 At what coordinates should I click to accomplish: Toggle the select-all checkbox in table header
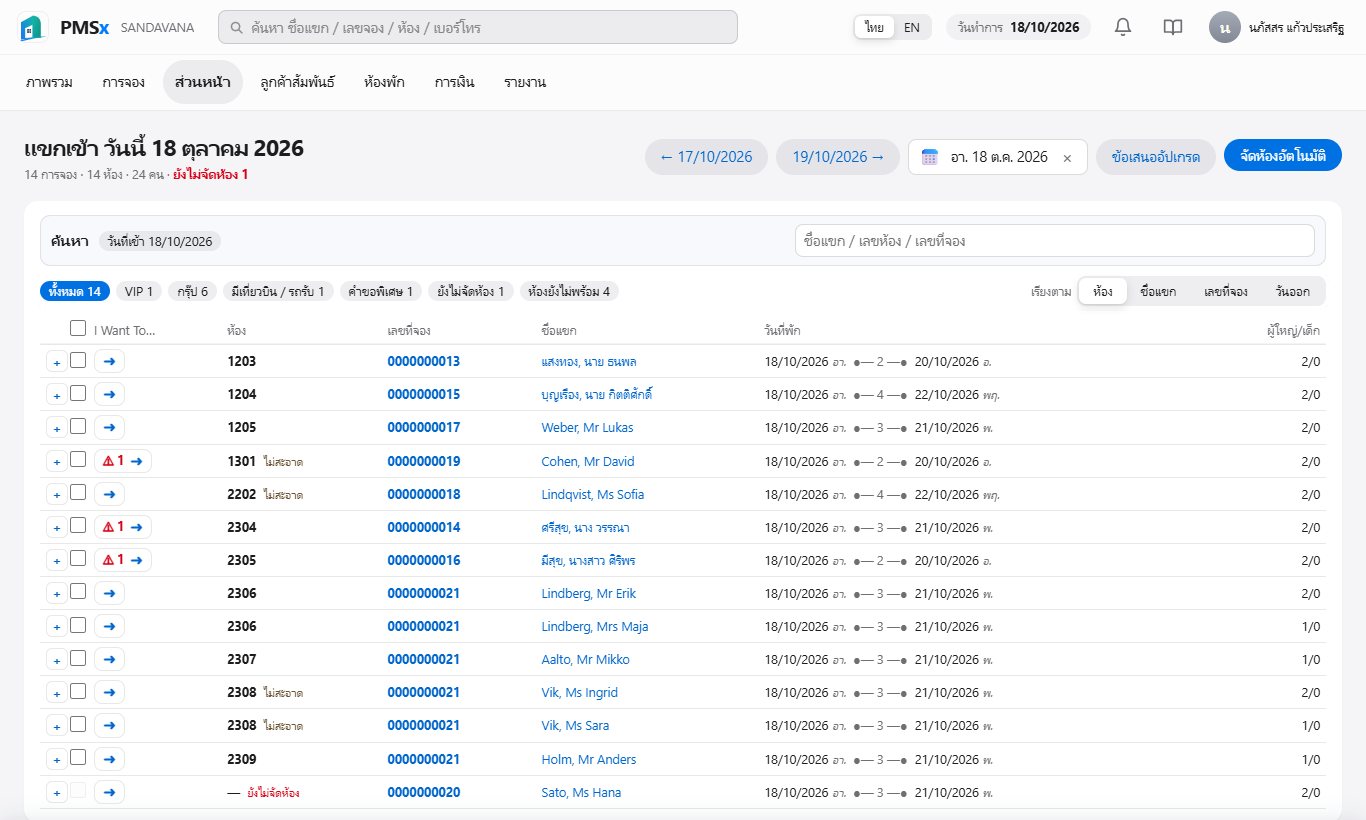pos(78,328)
